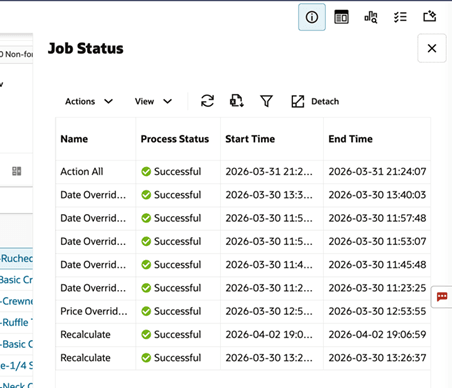Viewport: 452px width, 388px height.
Task: Click green check icon in 19:06:59 Recalculate row
Action: pos(146,335)
